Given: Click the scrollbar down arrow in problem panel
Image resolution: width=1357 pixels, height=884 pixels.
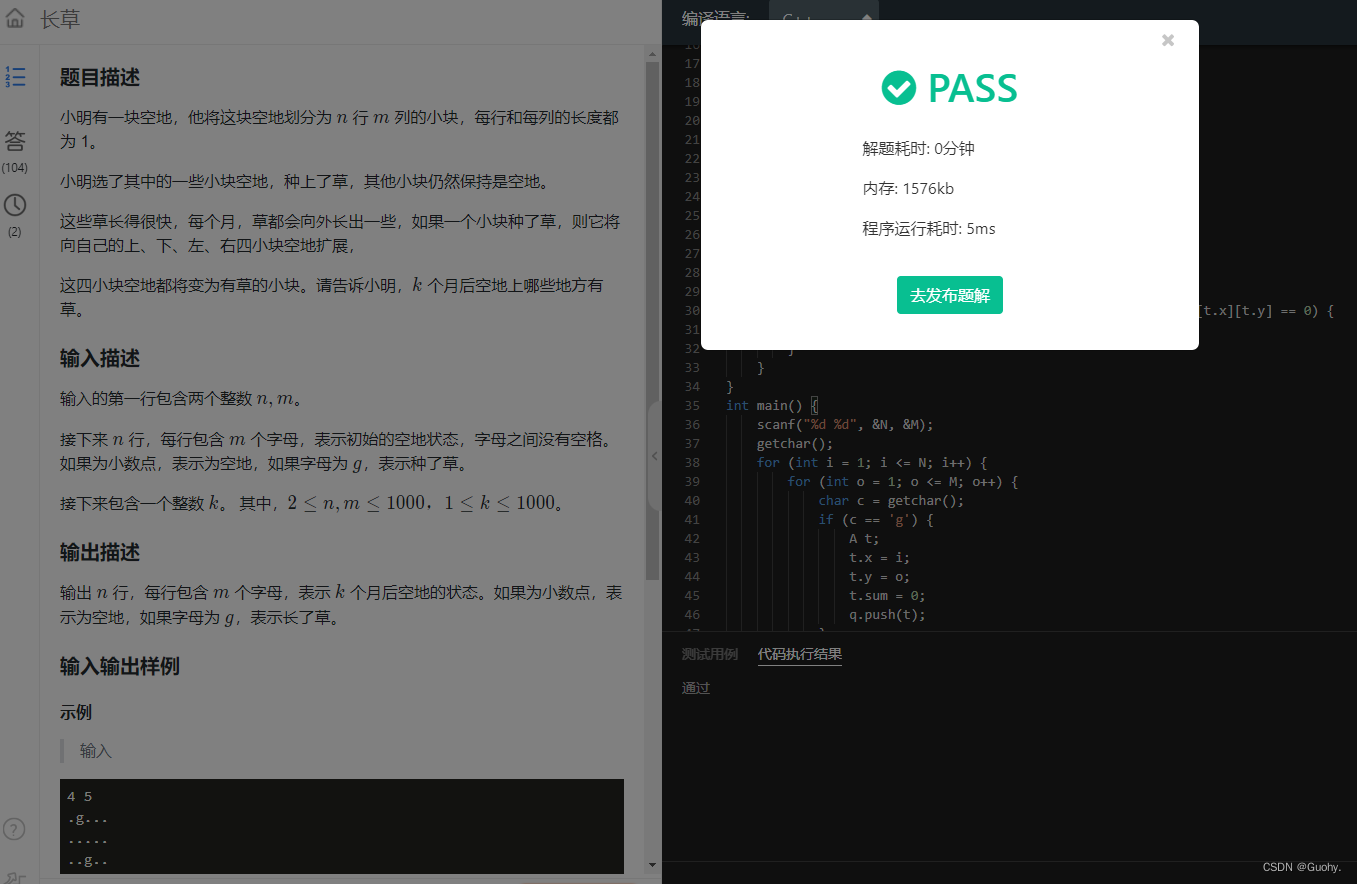Looking at the screenshot, I should point(653,865).
